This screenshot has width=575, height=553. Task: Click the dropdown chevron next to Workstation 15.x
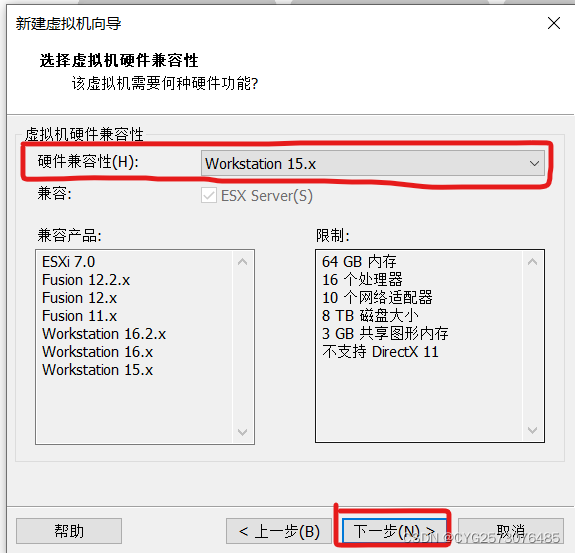pyautogui.click(x=534, y=164)
